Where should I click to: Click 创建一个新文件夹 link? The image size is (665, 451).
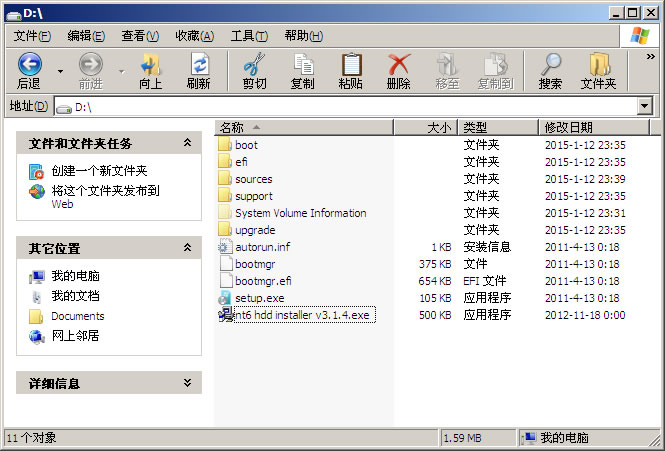click(99, 171)
